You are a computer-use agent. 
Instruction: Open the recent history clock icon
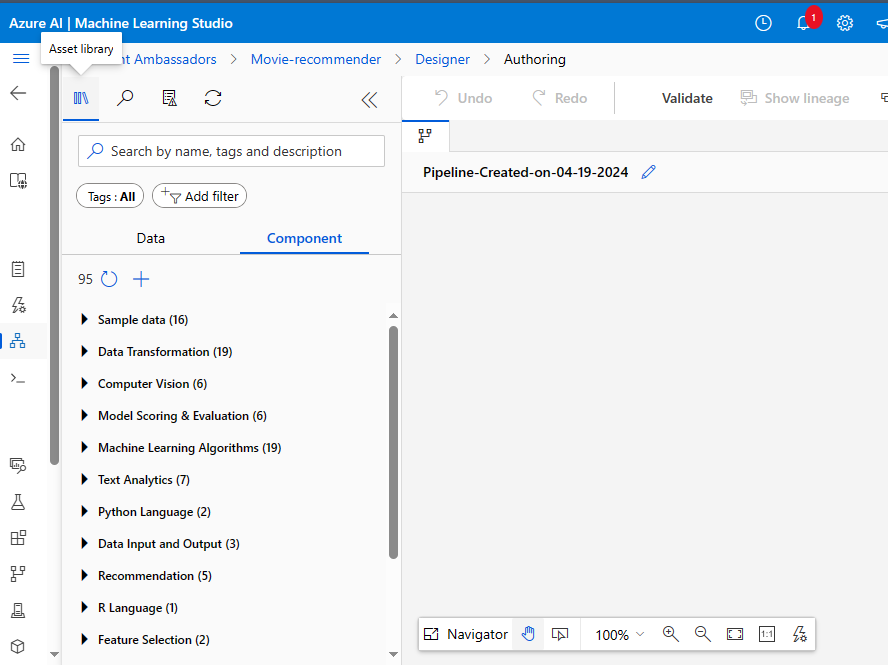coord(763,23)
